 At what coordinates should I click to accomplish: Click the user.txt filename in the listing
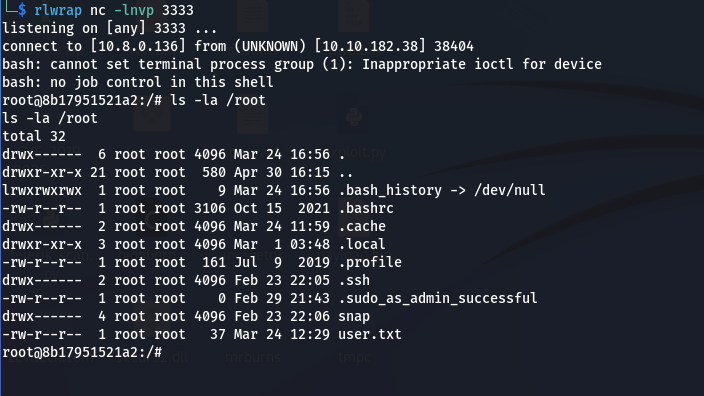[370, 334]
